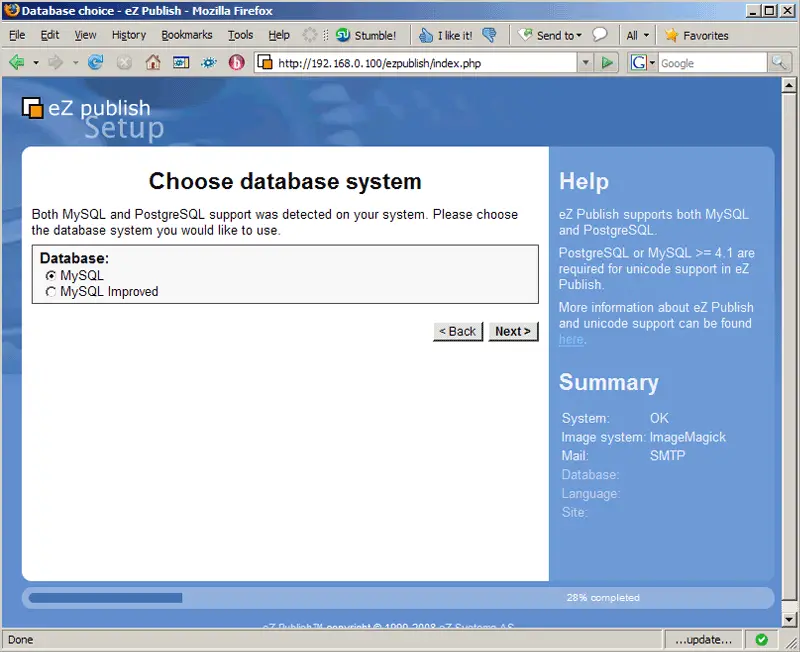The image size is (800, 652).
Task: Expand the address bar URL dropdown
Action: click(585, 63)
